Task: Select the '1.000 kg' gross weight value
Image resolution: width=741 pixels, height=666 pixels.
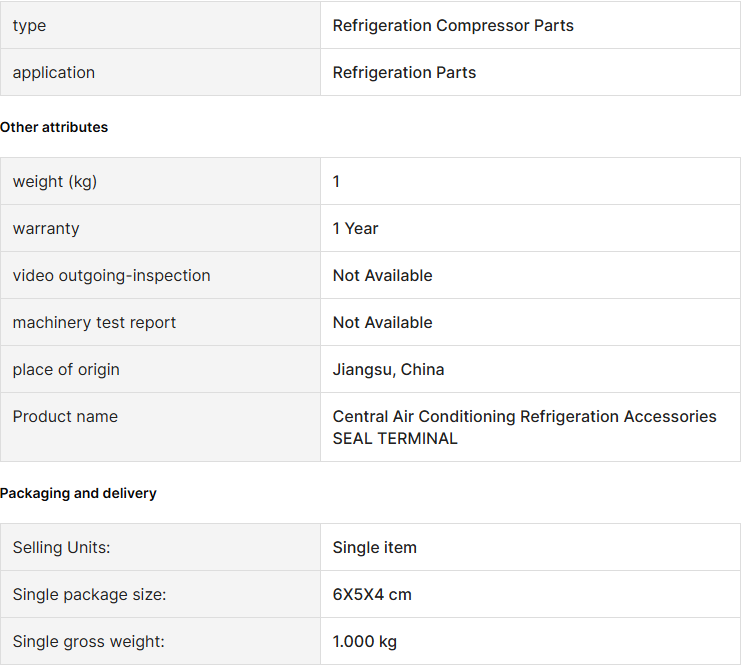Action: point(364,642)
